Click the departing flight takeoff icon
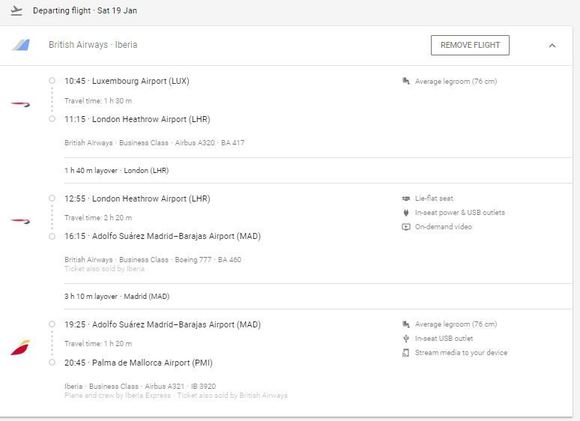This screenshot has width=580, height=421. 16,11
